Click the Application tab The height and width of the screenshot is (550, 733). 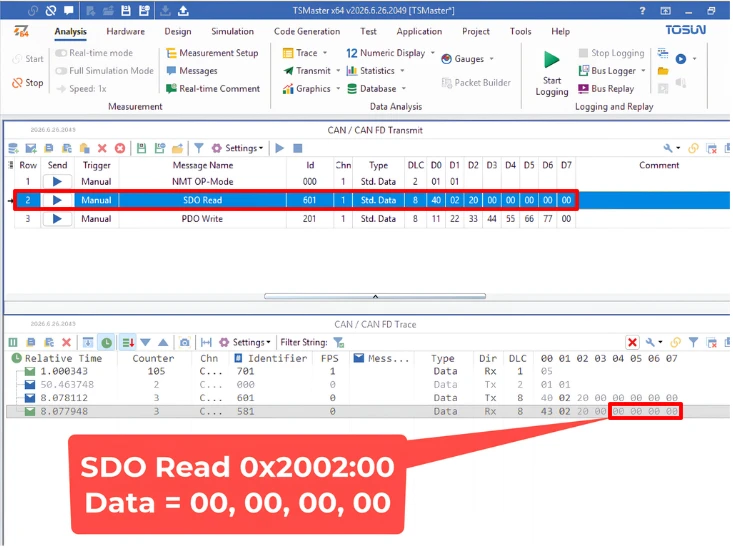coord(419,31)
